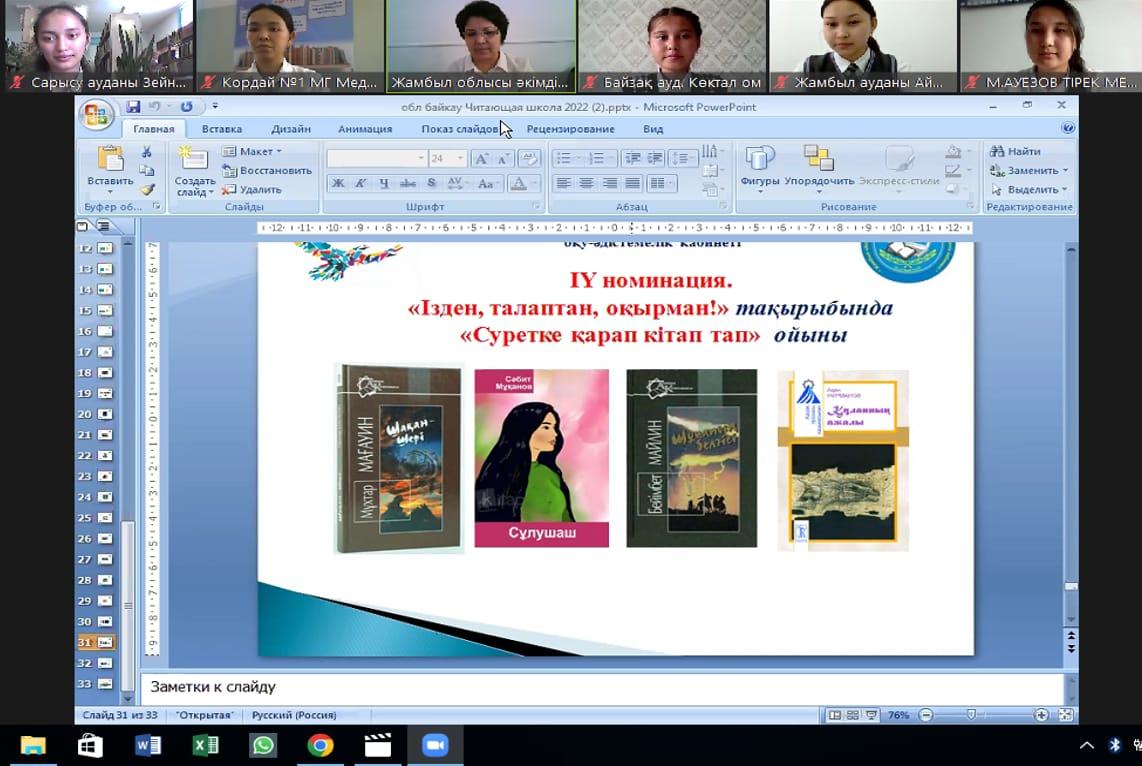Screen dimensions: 1142x766
Task: Cut selection with the scissors icon
Action: click(x=146, y=151)
